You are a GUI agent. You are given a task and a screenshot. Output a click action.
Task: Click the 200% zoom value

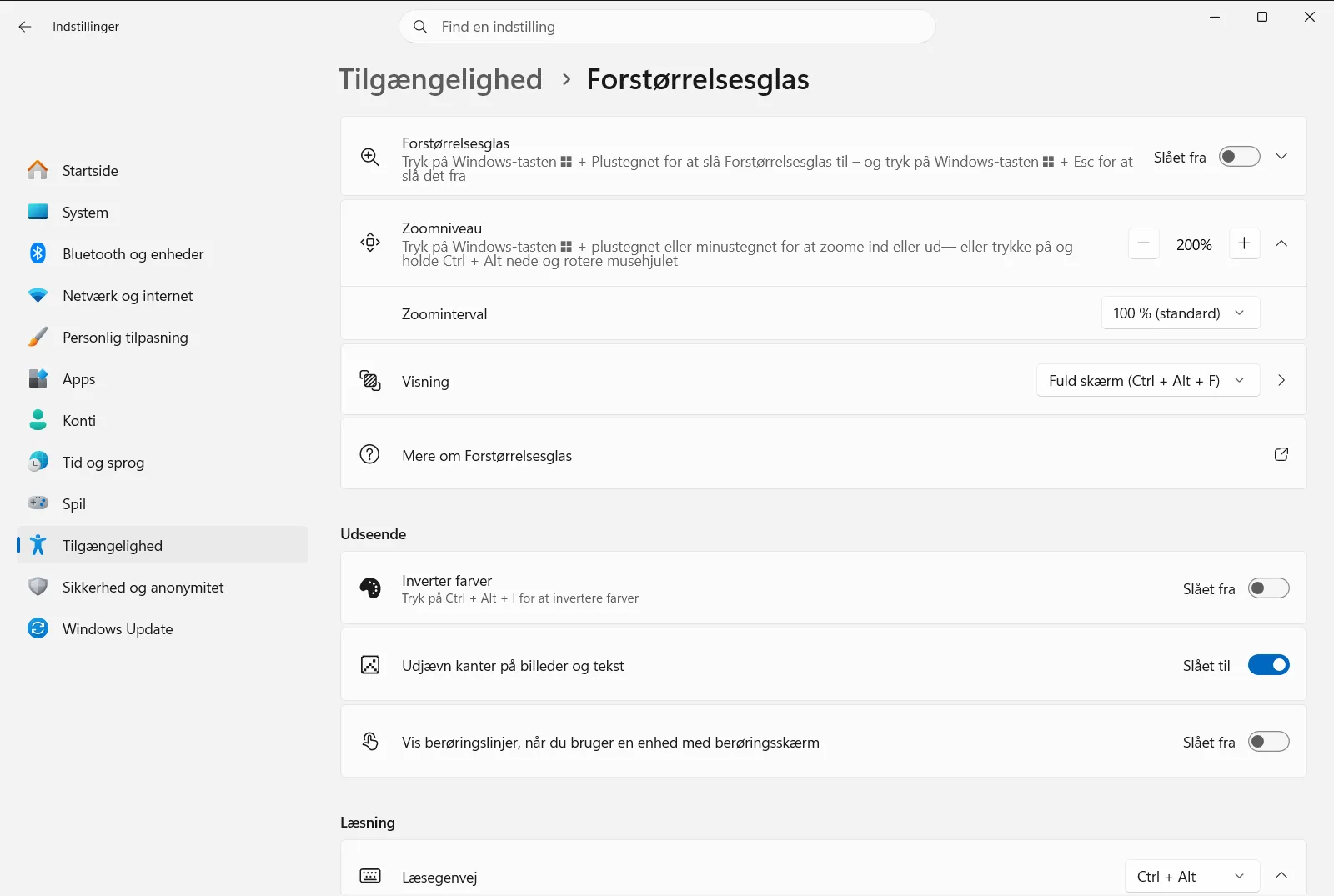1194,245
